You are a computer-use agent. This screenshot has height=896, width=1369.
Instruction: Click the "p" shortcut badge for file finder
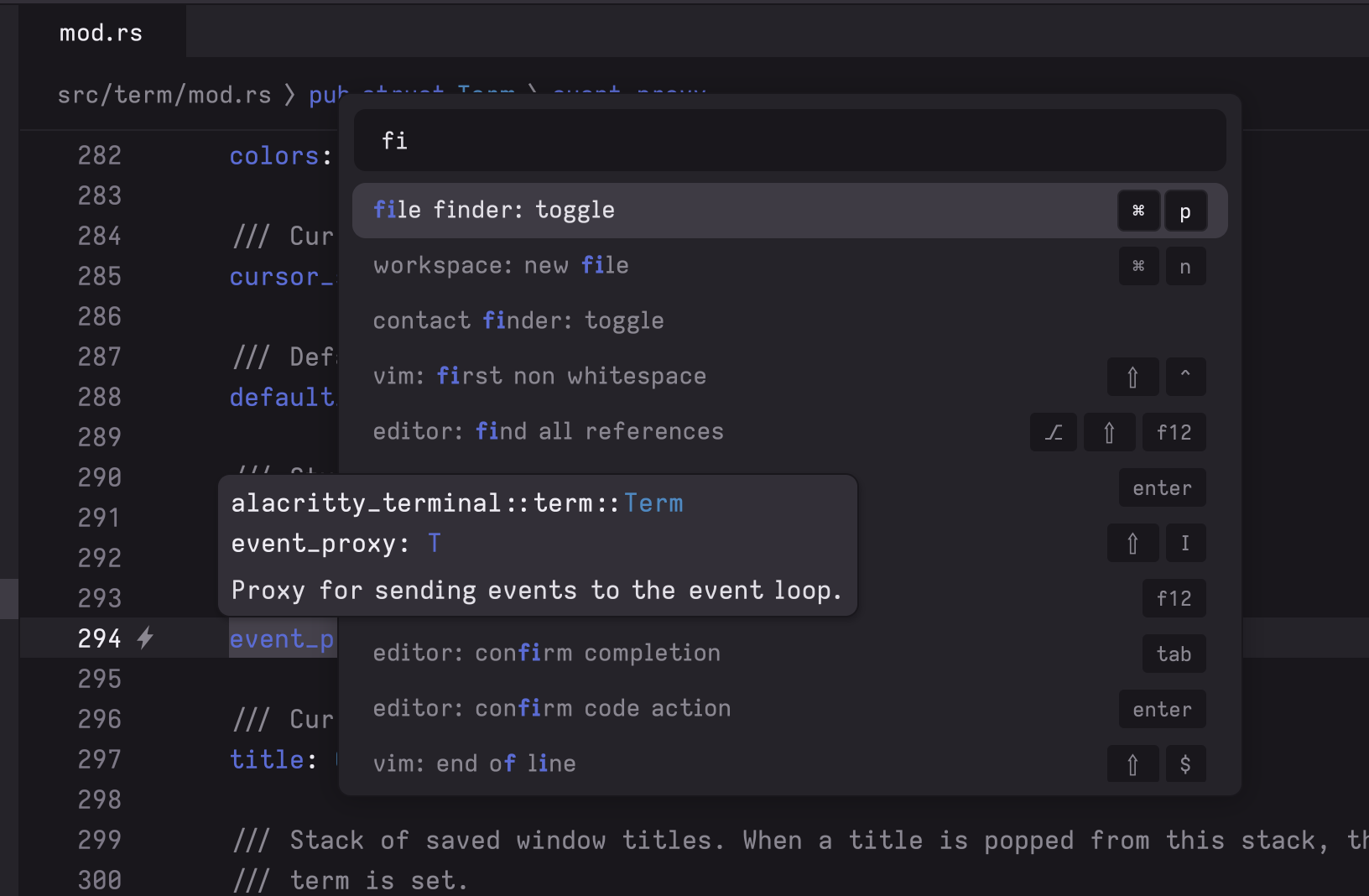click(1186, 211)
